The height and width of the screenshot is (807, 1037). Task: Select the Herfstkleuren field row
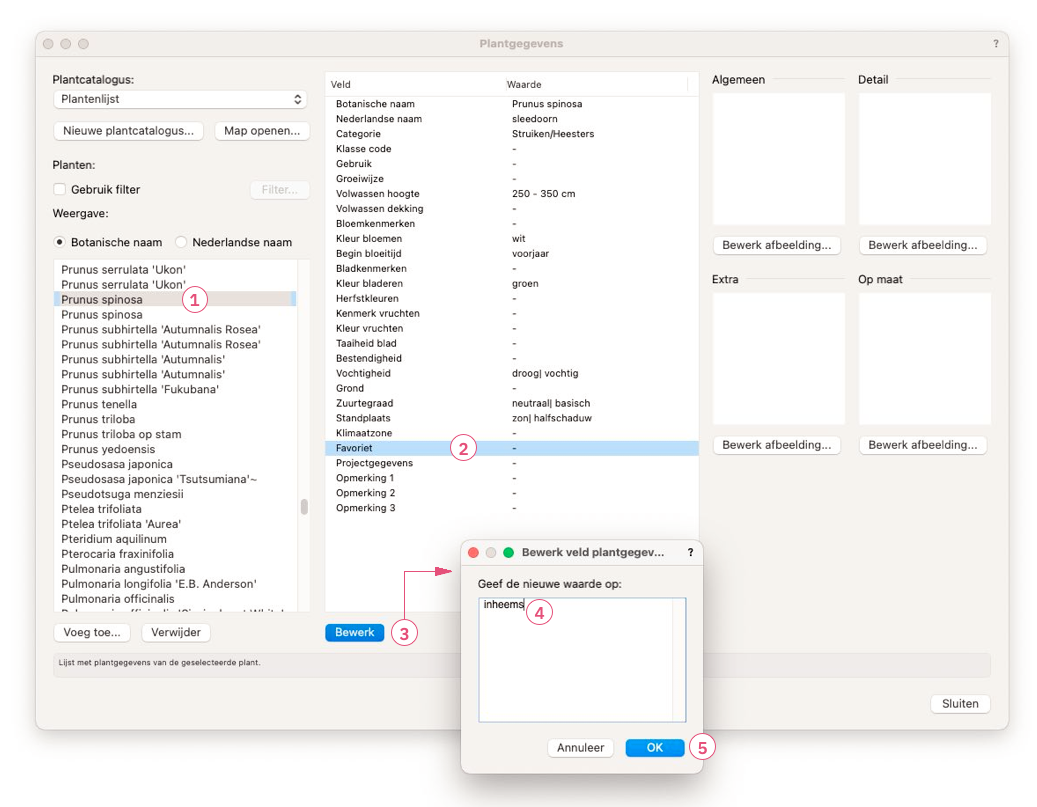tap(512, 298)
